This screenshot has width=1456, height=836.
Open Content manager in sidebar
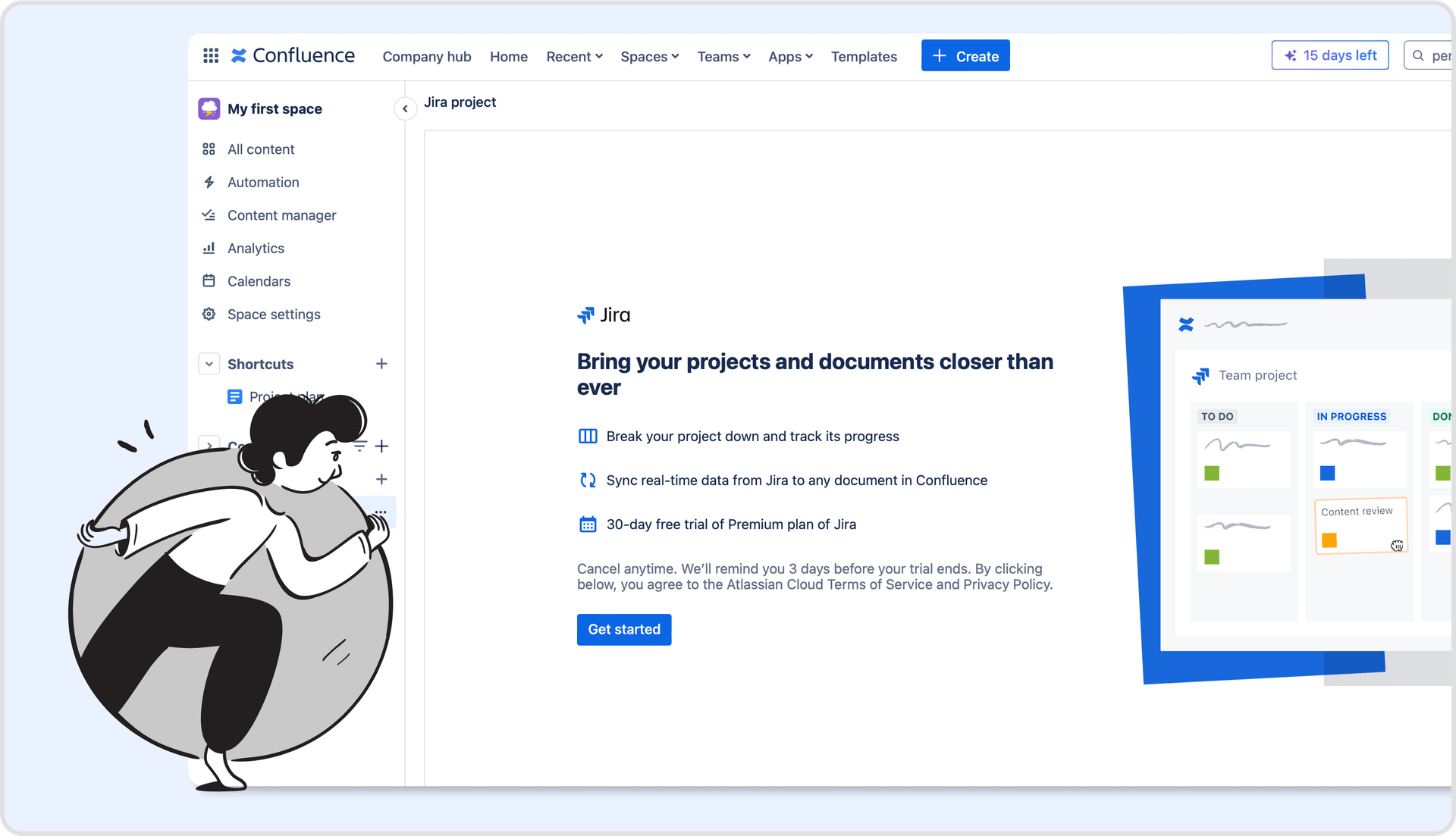click(281, 215)
